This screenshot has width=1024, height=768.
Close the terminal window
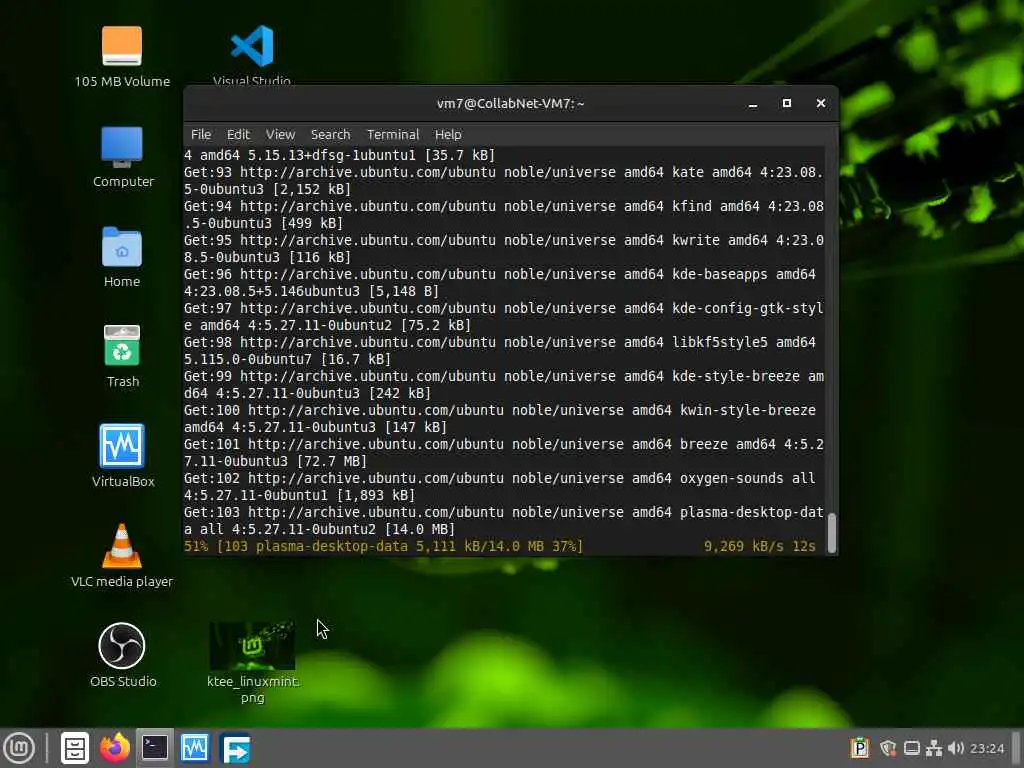point(821,103)
